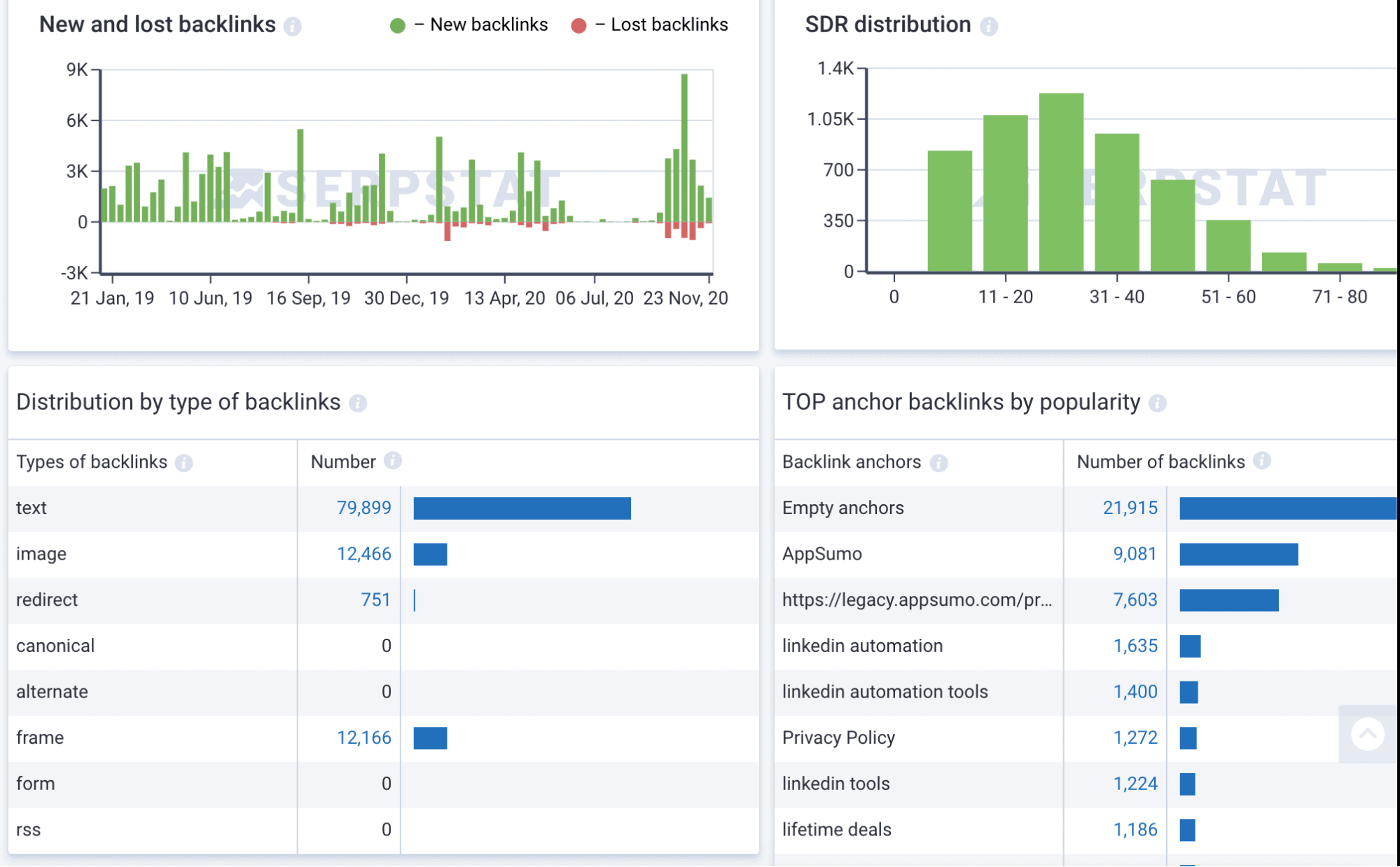Viewport: 1400px width, 867px height.
Task: Click the blue bar in the AppSumo row
Action: click(x=1238, y=554)
